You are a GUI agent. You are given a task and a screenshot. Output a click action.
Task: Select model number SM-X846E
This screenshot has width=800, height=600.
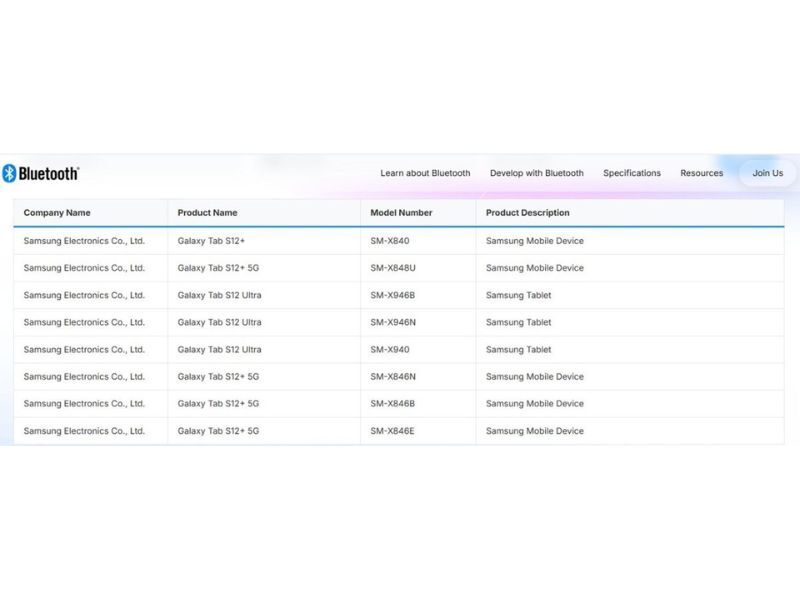[392, 431]
